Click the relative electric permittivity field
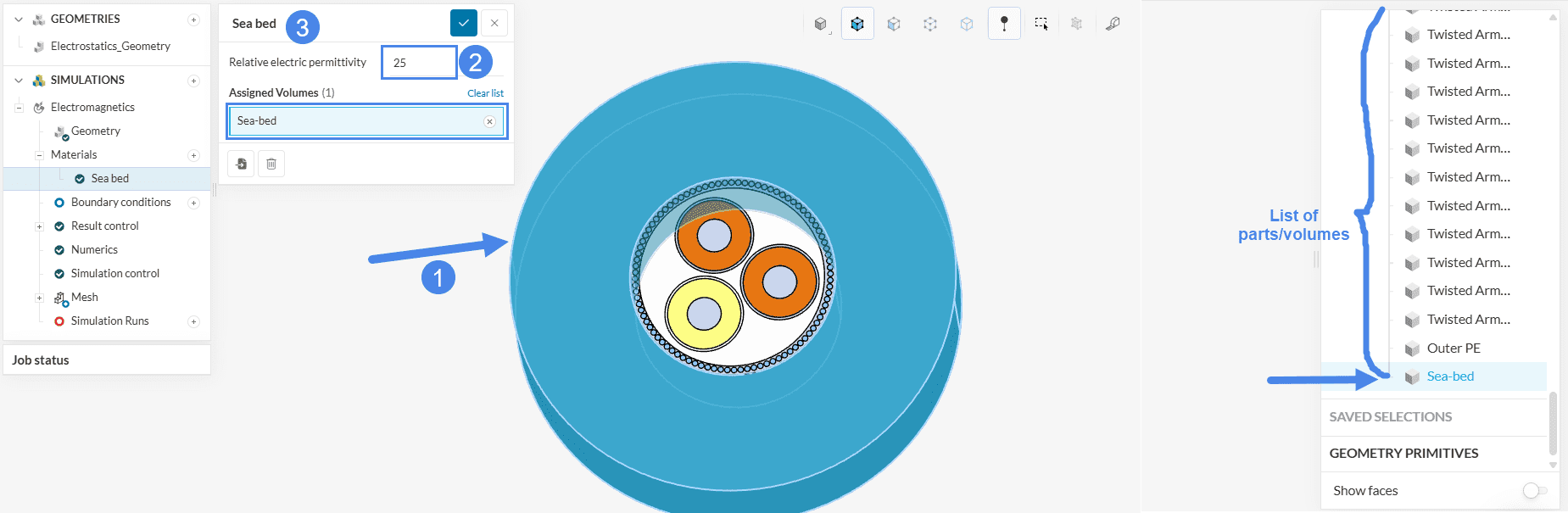Screen dimensions: 1568x513 click(x=419, y=63)
